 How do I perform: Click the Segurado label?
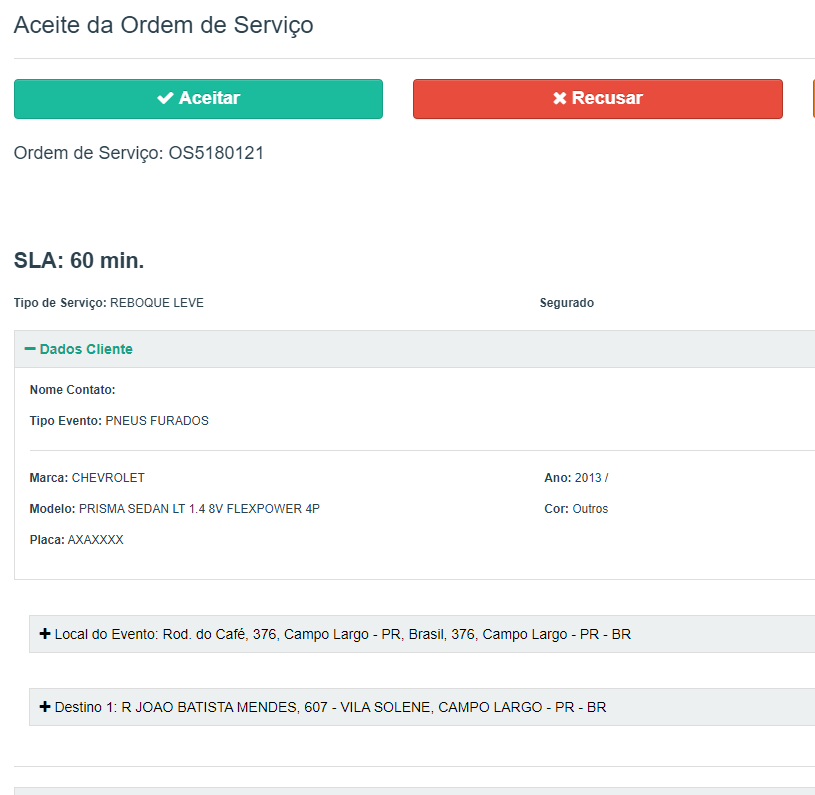566,303
